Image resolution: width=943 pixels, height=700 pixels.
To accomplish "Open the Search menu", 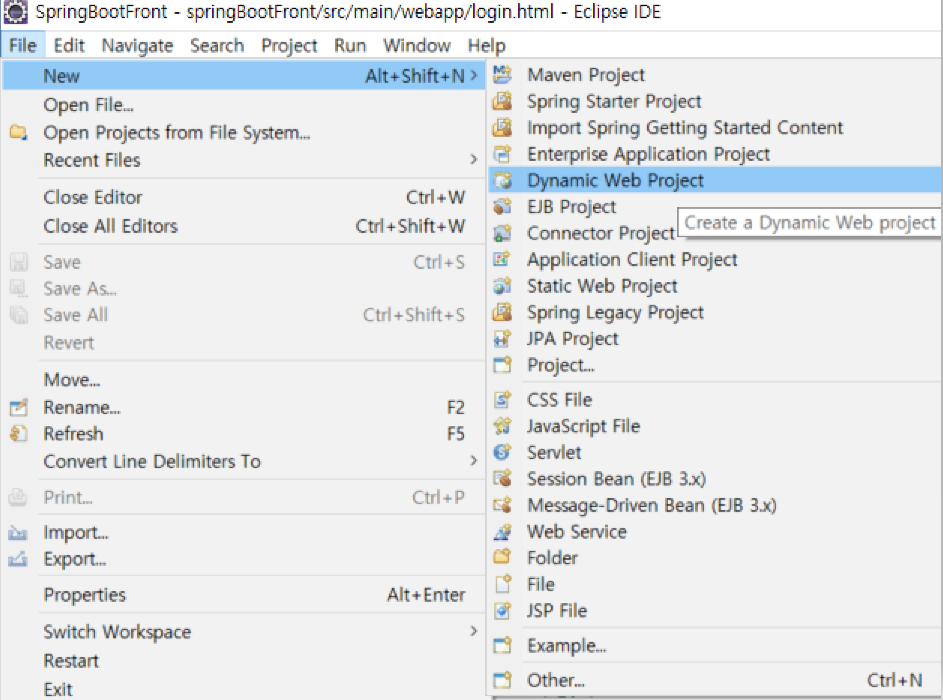I will 217,45.
